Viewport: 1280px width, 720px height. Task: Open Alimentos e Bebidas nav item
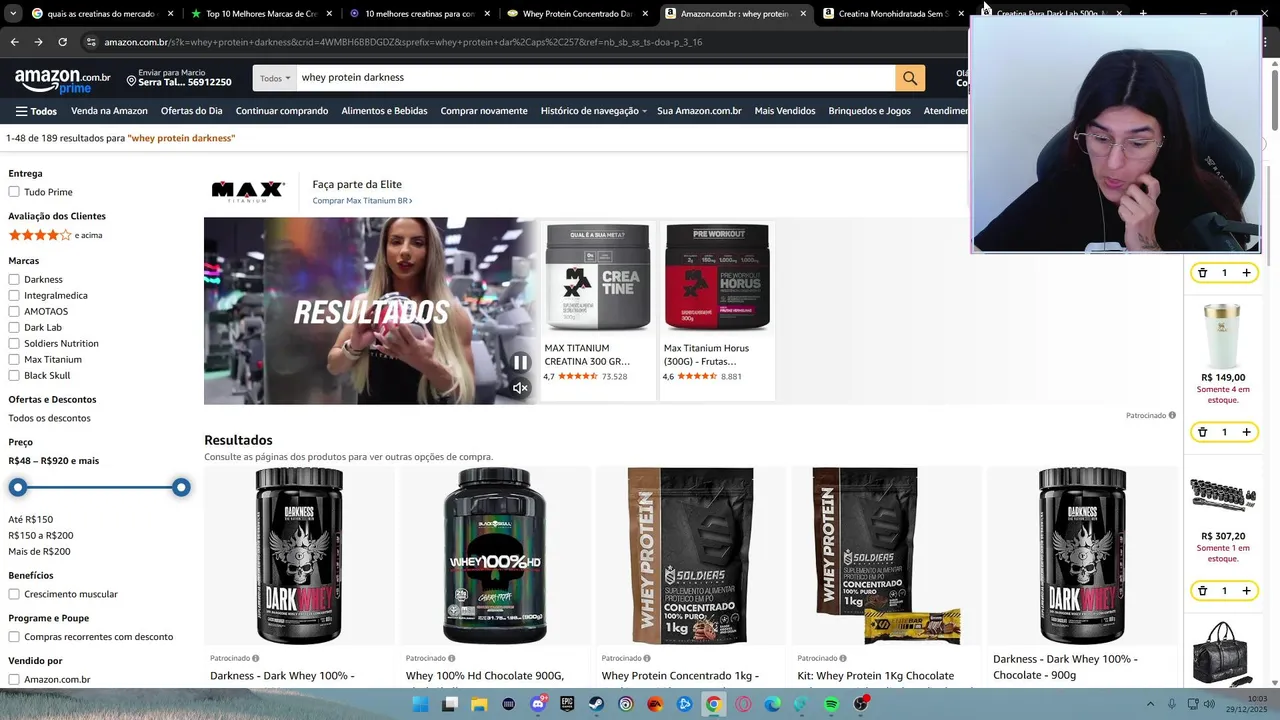click(384, 111)
